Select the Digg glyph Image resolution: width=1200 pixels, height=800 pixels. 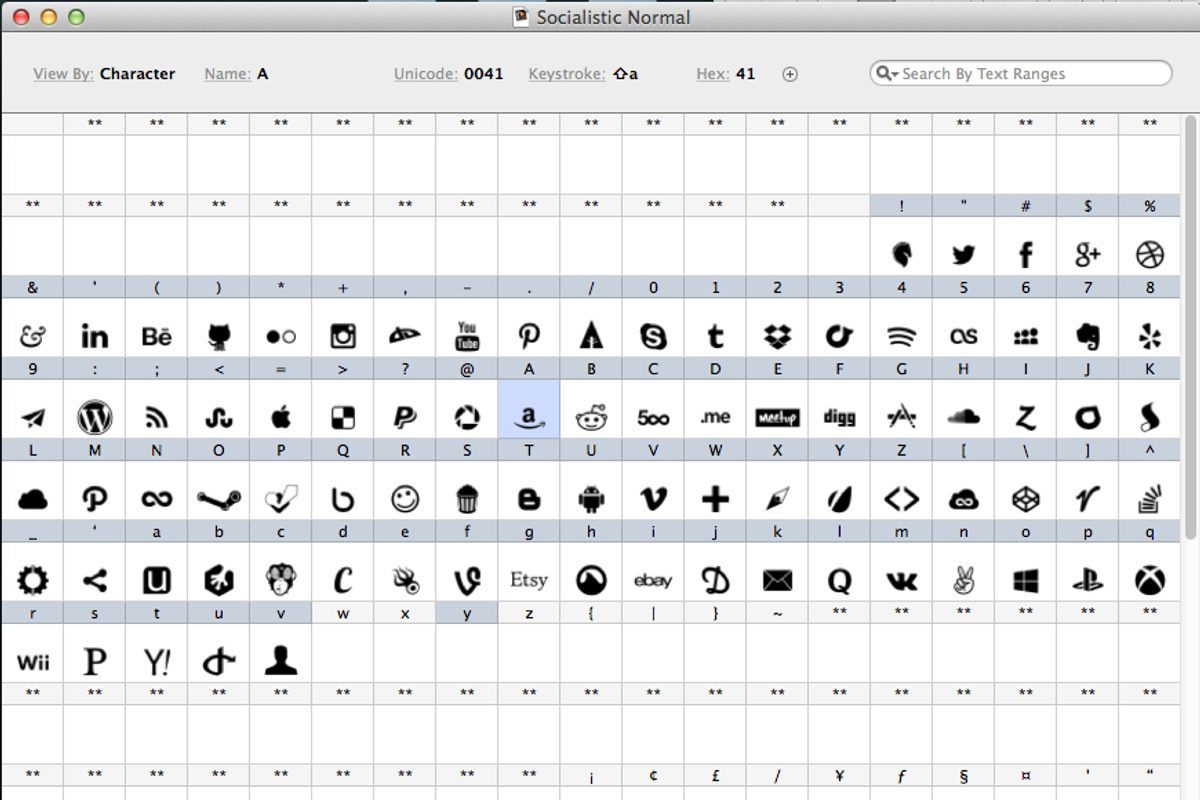(839, 418)
